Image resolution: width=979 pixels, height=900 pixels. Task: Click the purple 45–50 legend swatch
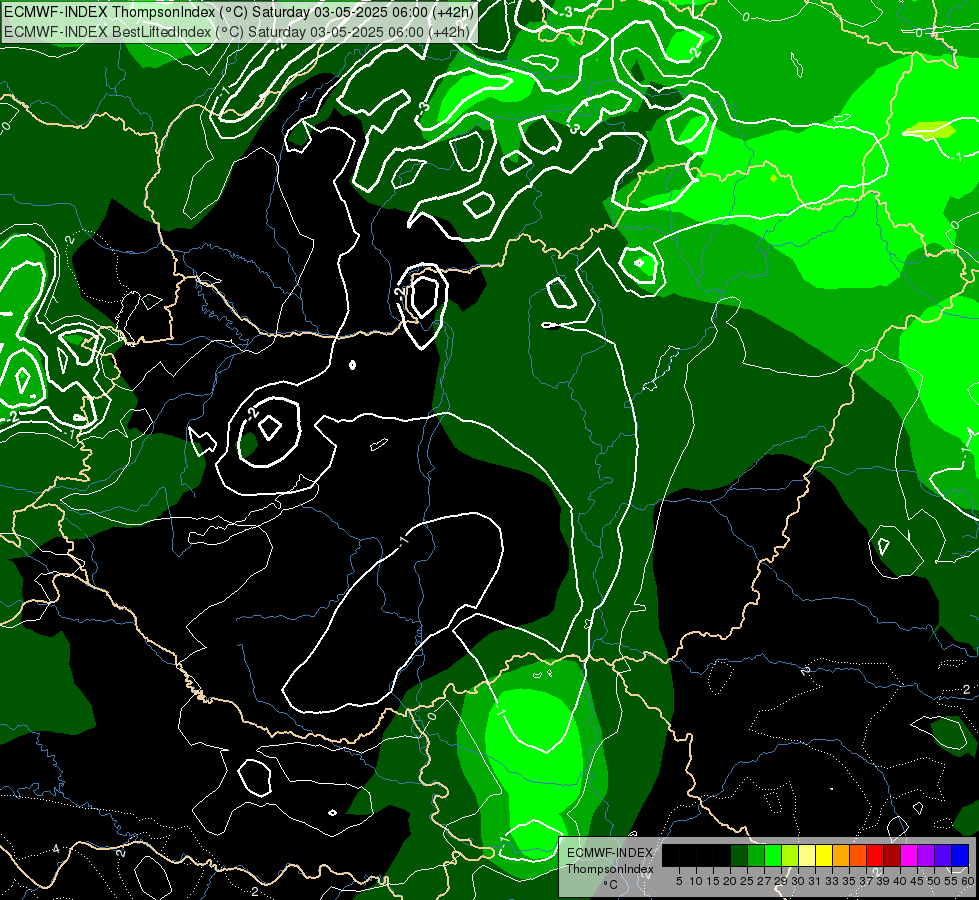tap(926, 855)
